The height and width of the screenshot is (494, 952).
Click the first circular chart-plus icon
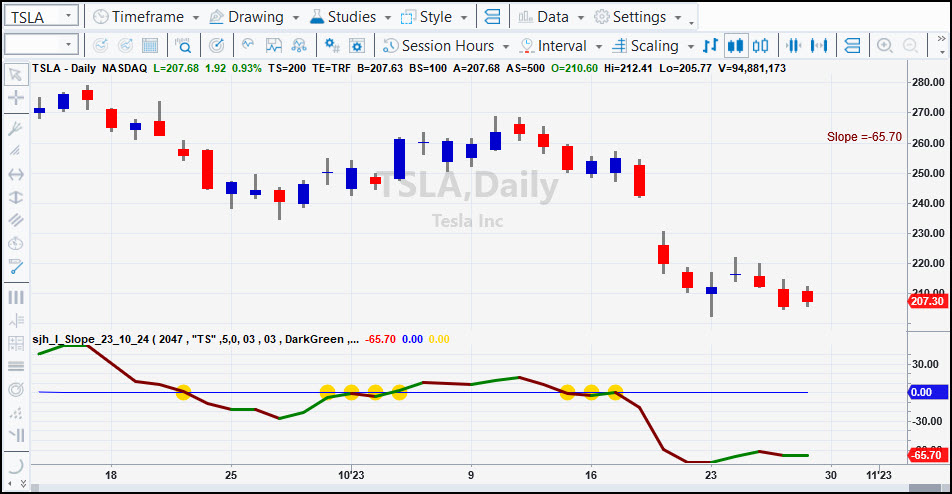100,46
